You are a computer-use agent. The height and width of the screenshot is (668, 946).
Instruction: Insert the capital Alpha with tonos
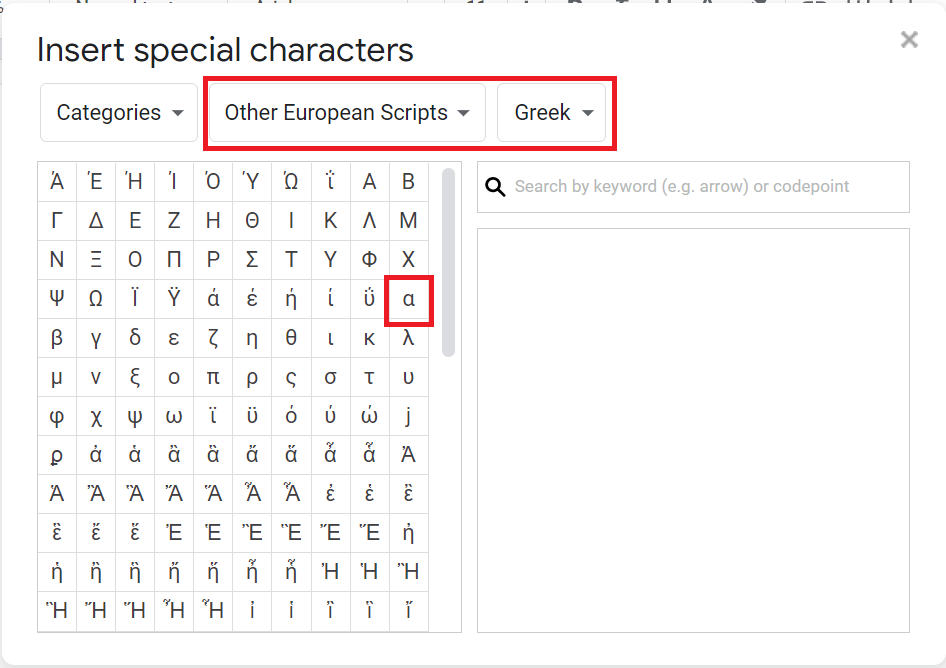(57, 181)
